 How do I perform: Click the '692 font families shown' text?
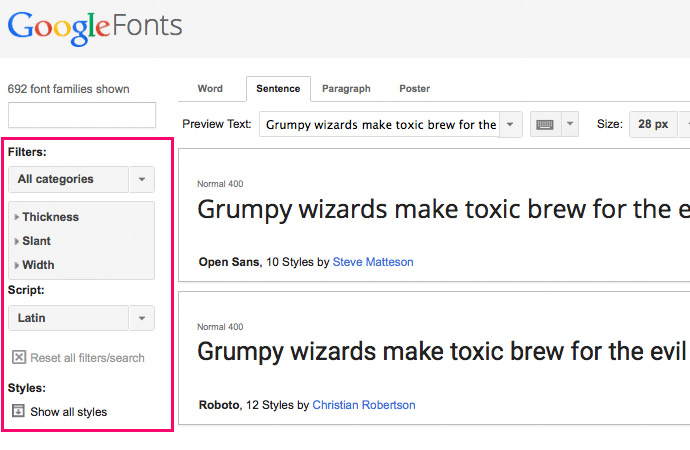(69, 89)
